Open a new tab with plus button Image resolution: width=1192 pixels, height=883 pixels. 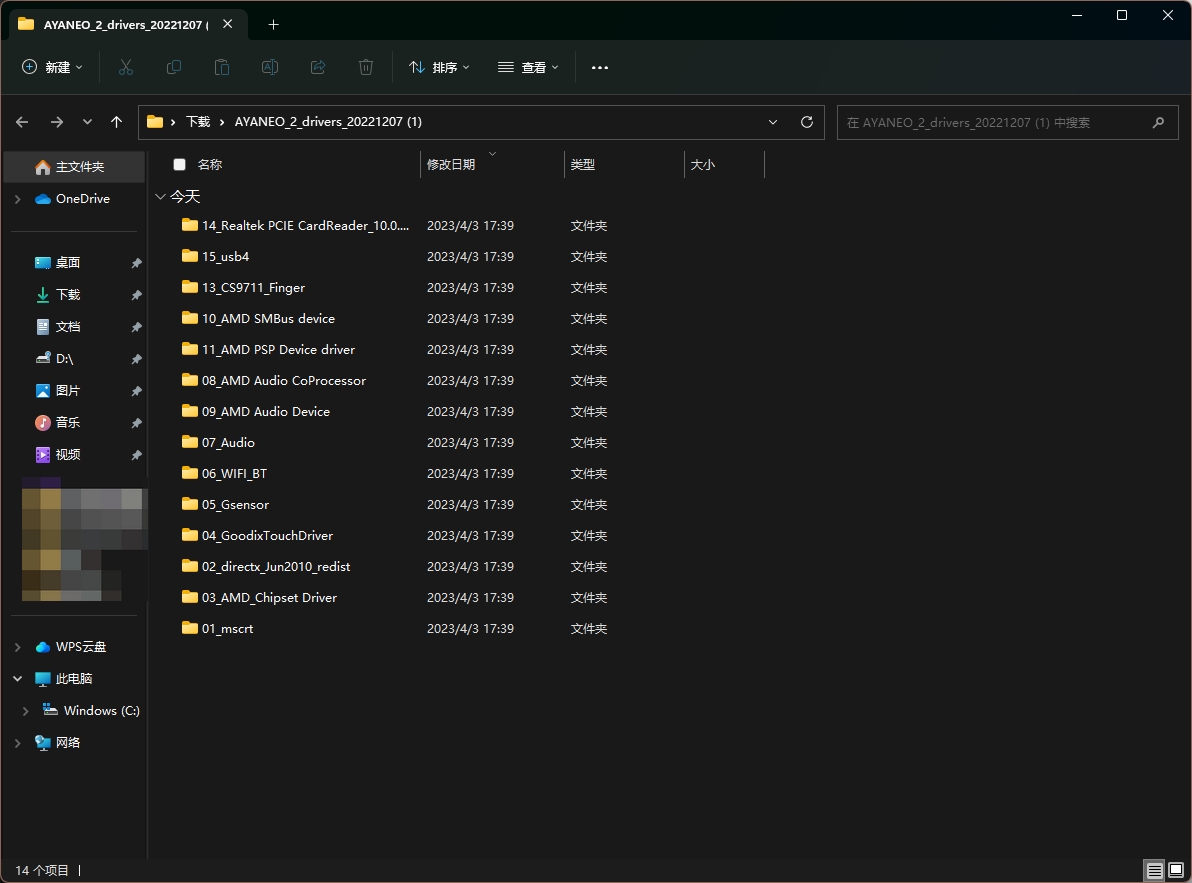coord(274,24)
